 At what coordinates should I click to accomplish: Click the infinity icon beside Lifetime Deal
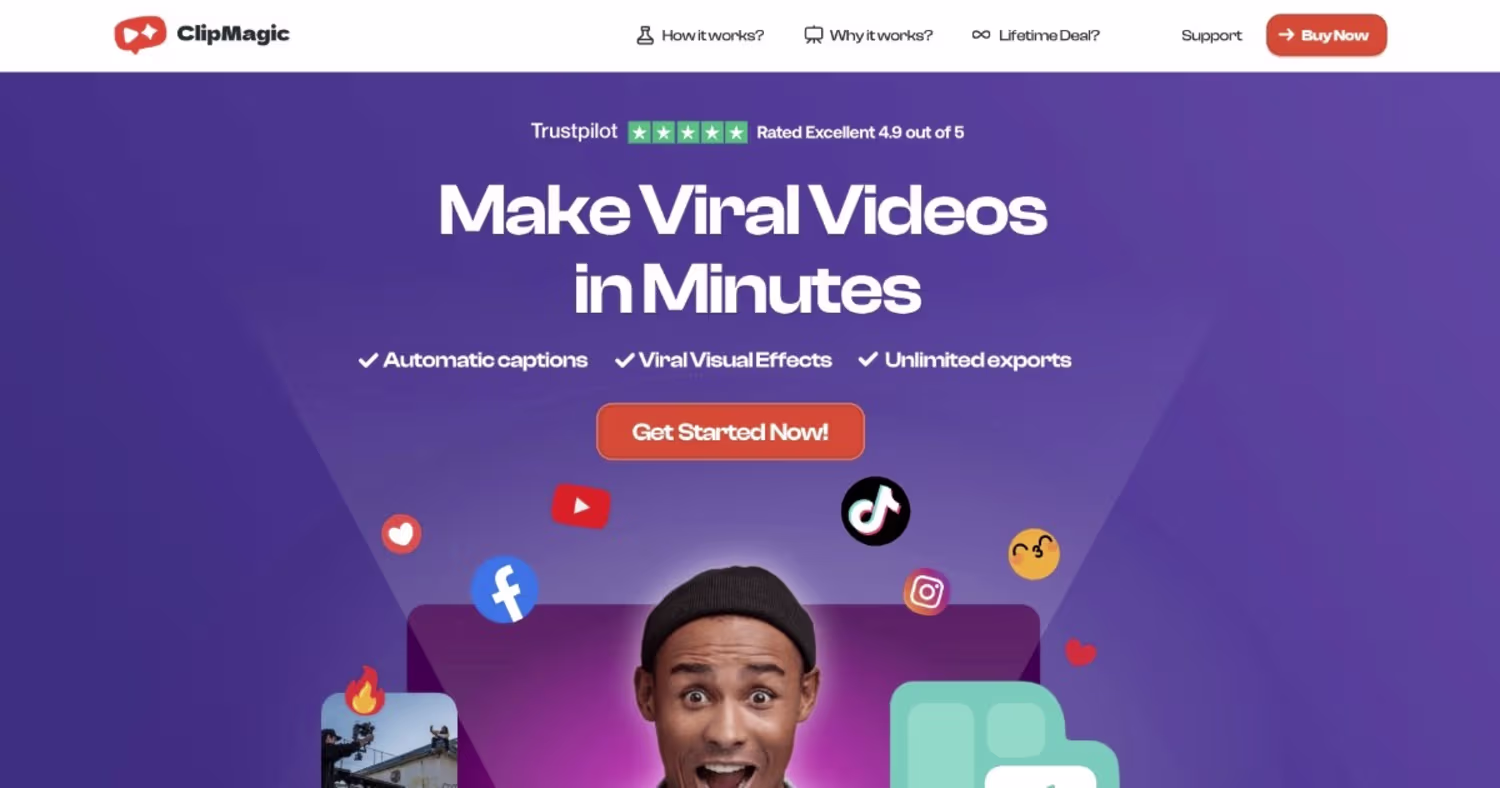click(981, 35)
